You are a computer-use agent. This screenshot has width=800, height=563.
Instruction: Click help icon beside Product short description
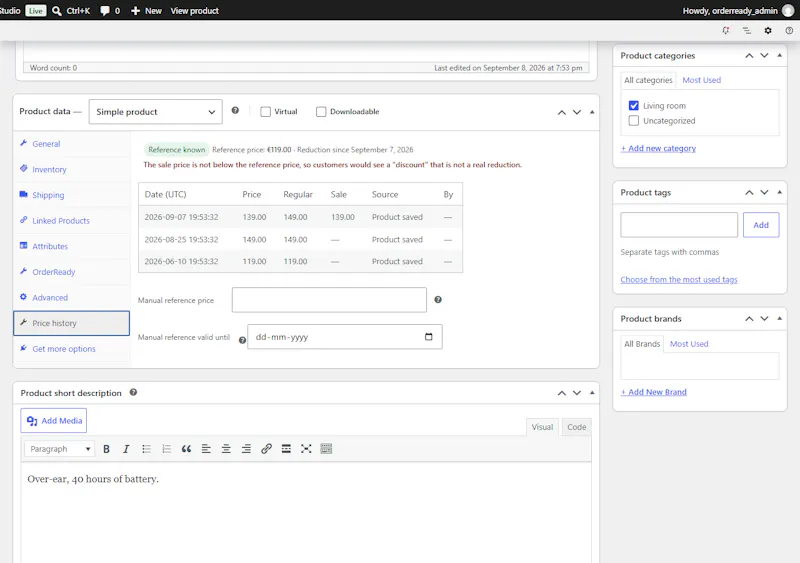[x=133, y=392]
